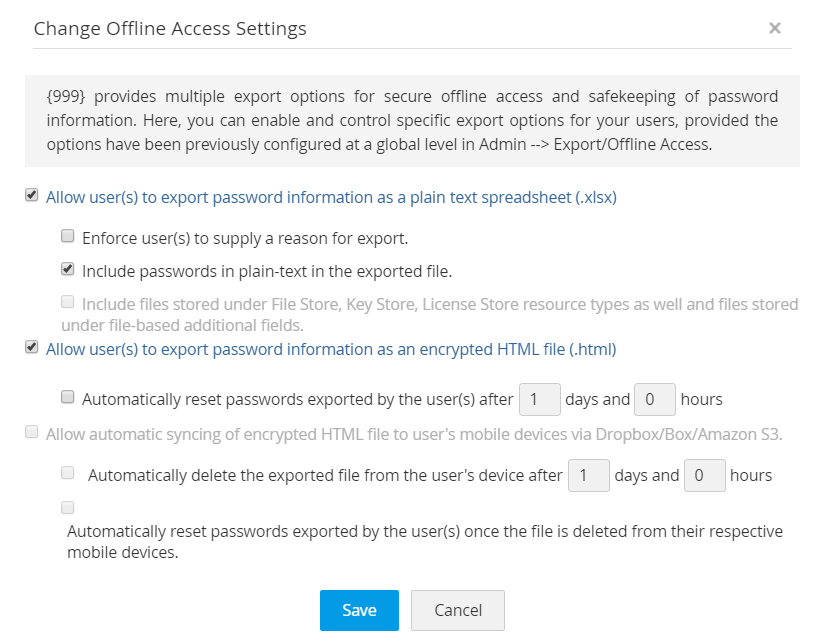
Task: Click the 'Enforce user(s) to supply a reason' label text
Action: 245,239
